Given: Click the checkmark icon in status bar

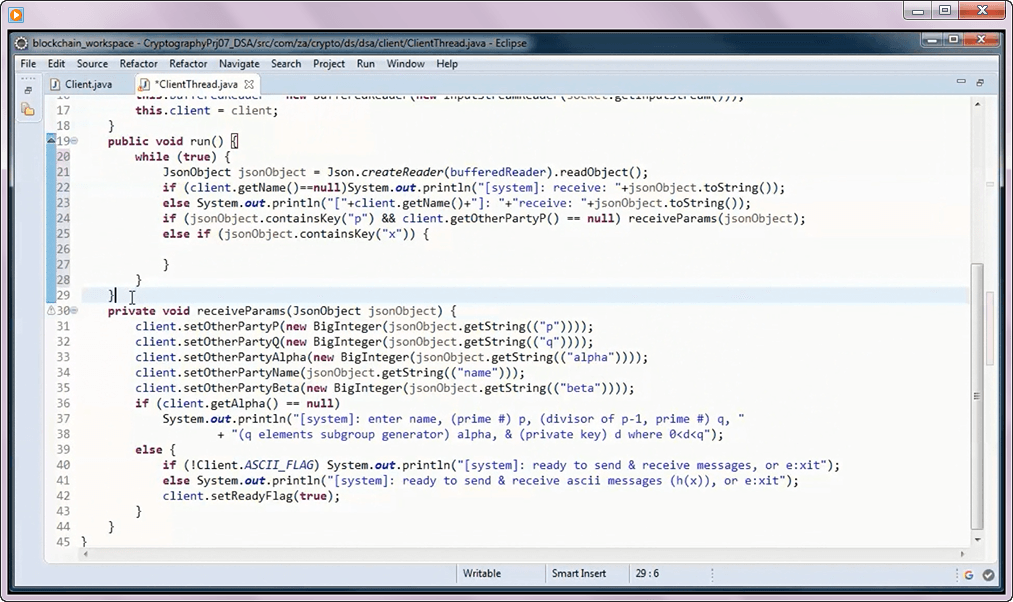Looking at the screenshot, I should point(988,575).
